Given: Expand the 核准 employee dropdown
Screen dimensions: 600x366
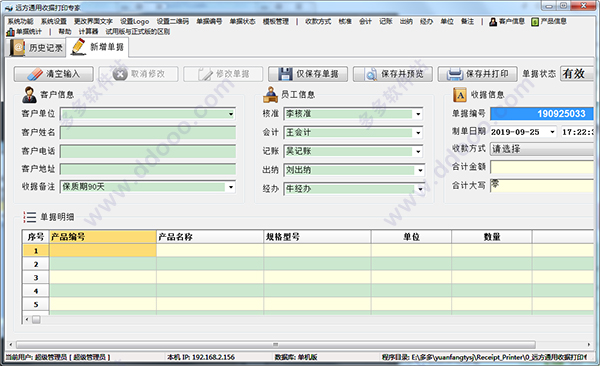Looking at the screenshot, I should point(418,114).
